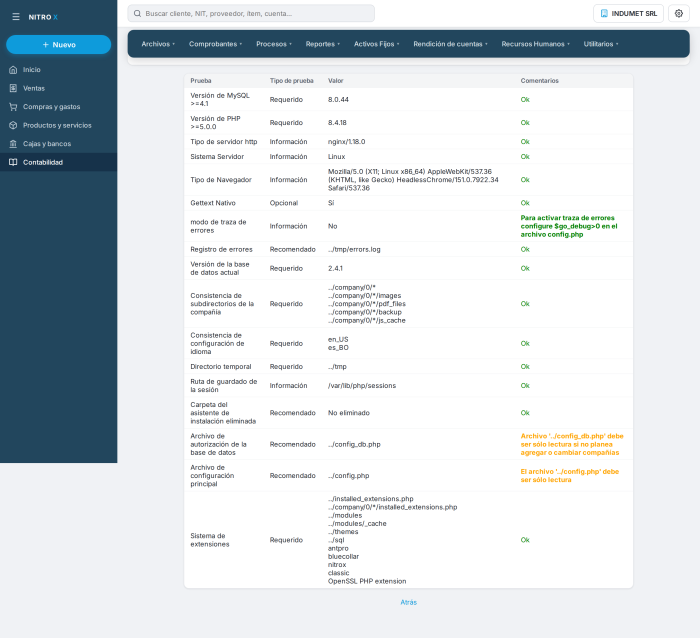Open Ventas in the sidebar

[58, 88]
